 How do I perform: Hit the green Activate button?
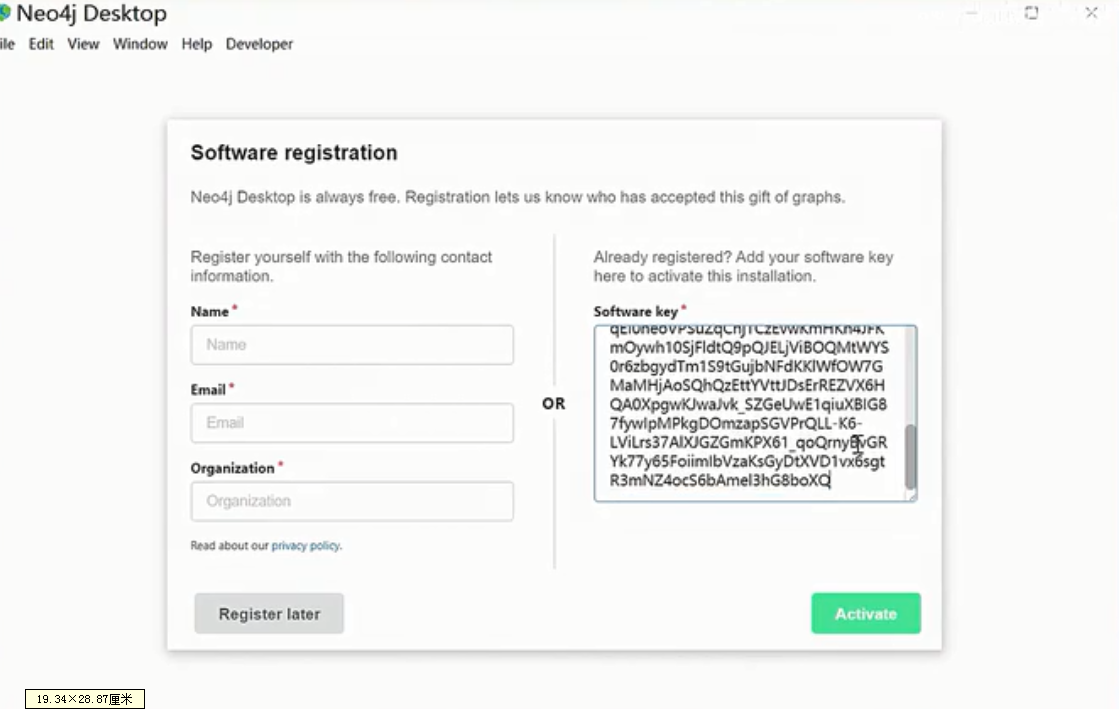point(865,614)
